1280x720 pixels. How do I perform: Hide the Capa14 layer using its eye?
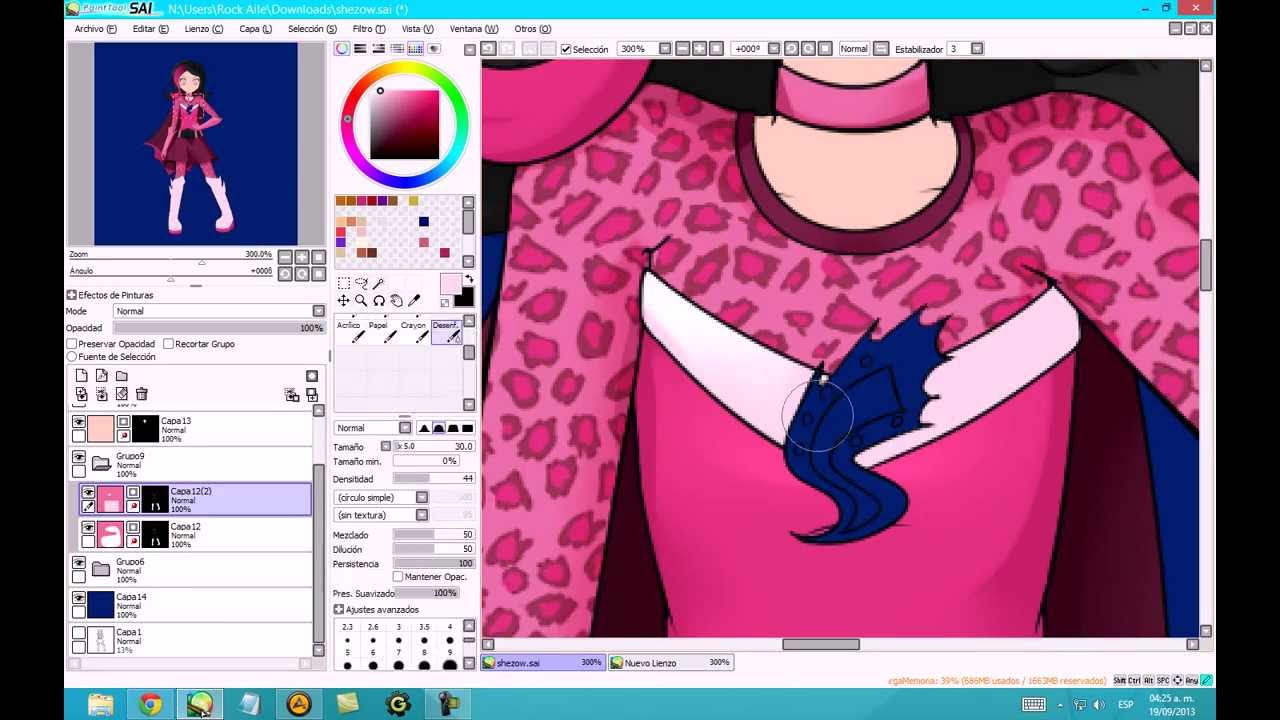click(79, 598)
